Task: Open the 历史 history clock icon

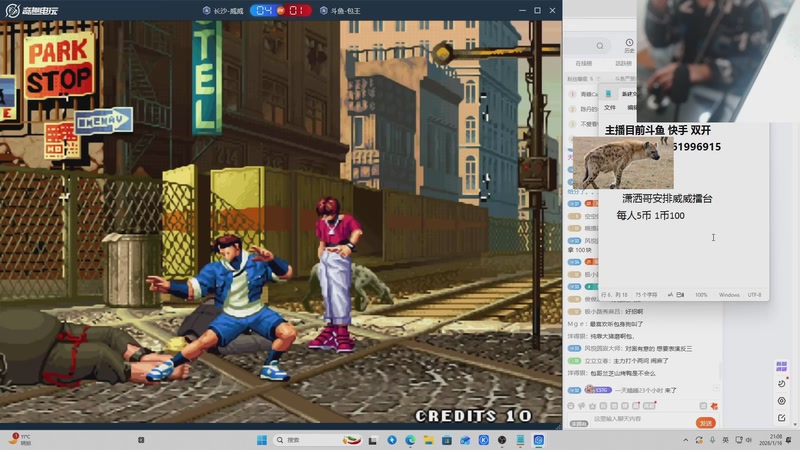Action: (629, 45)
